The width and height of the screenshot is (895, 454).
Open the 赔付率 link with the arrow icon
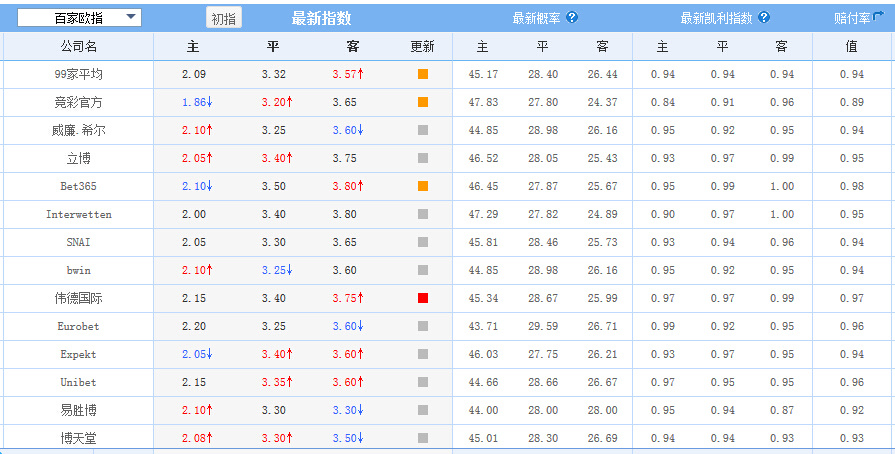858,18
